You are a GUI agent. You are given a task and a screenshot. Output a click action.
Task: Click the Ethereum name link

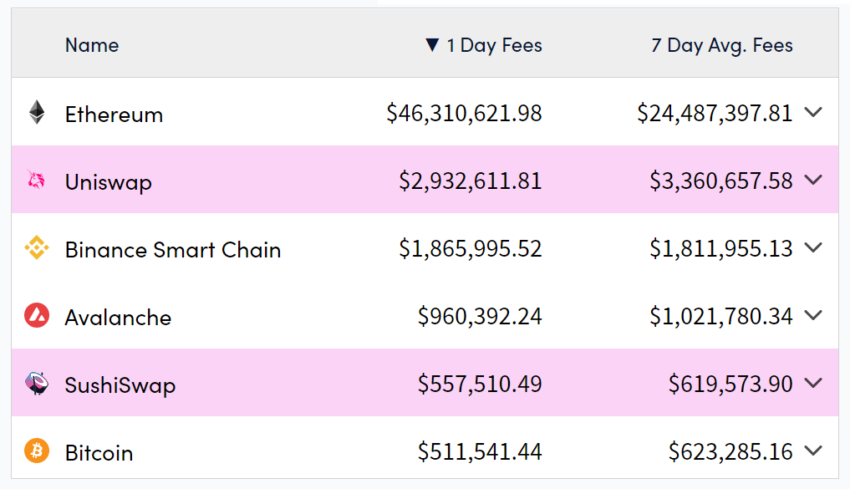pos(114,114)
